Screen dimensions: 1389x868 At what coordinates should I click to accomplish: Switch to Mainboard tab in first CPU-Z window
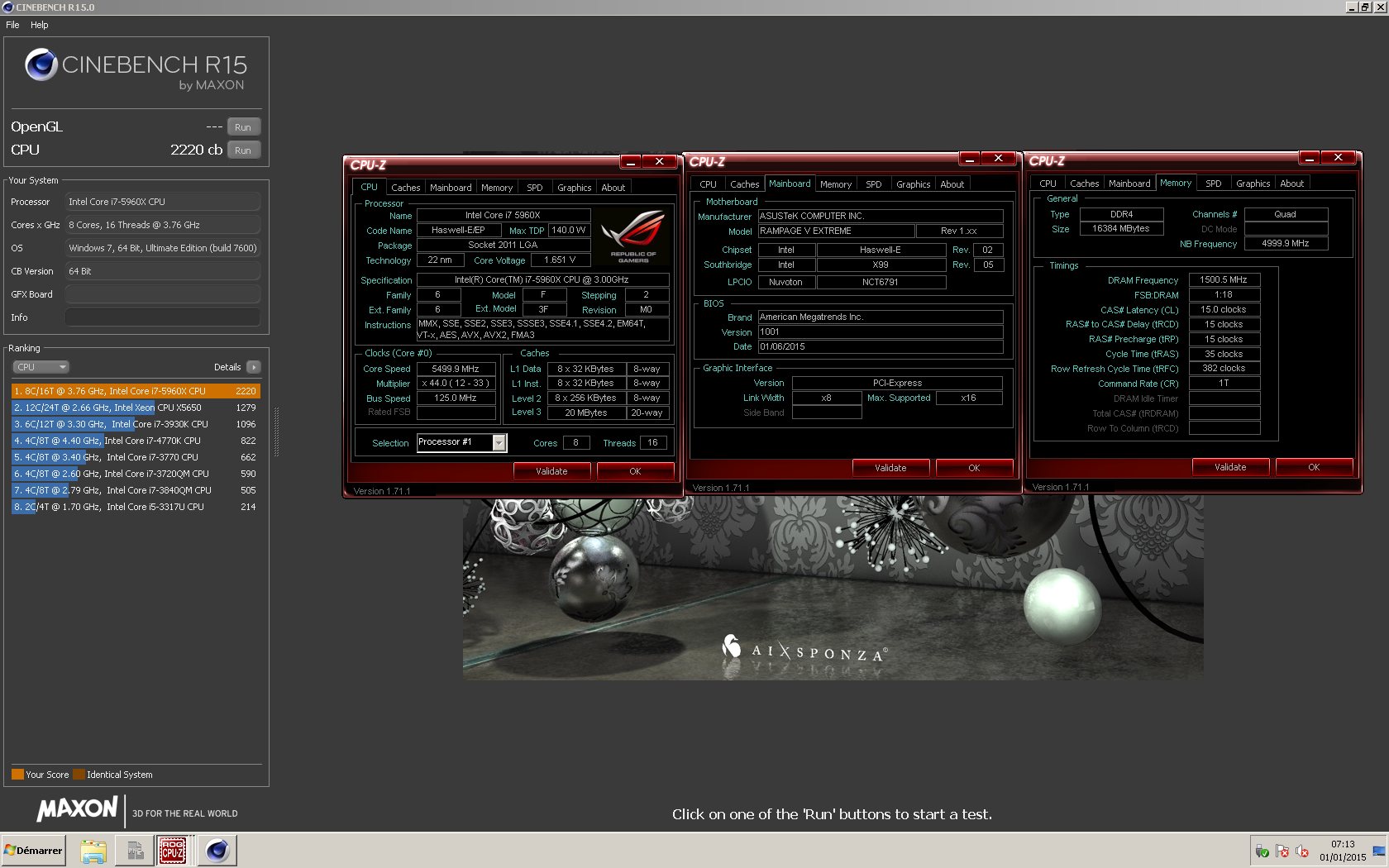[451, 188]
